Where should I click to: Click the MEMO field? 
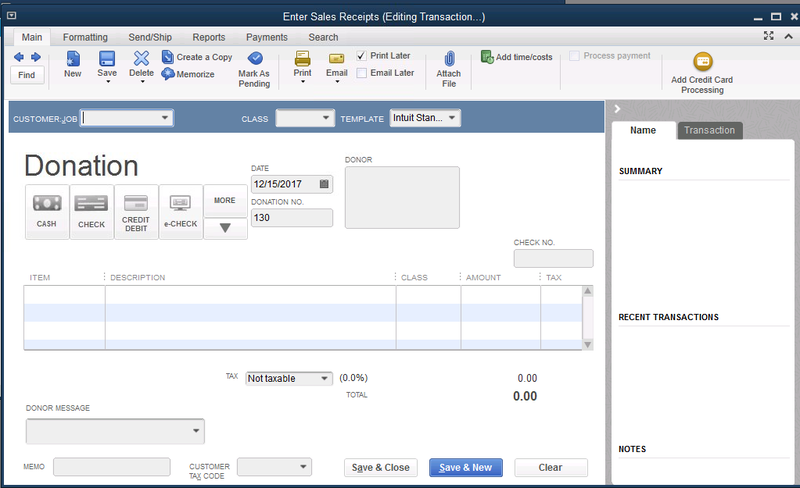pos(112,467)
